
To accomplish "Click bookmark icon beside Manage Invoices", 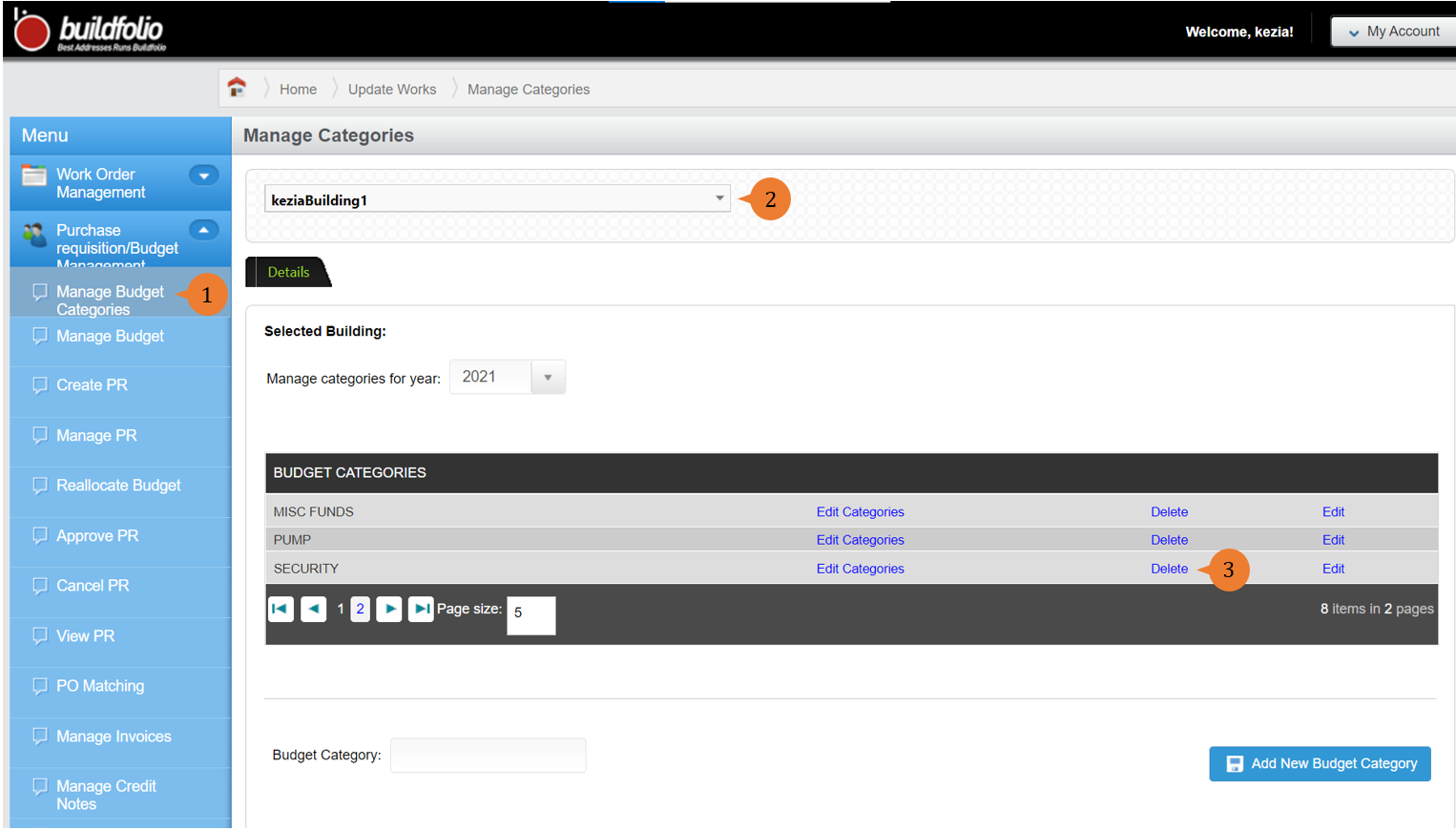I will click(x=39, y=736).
